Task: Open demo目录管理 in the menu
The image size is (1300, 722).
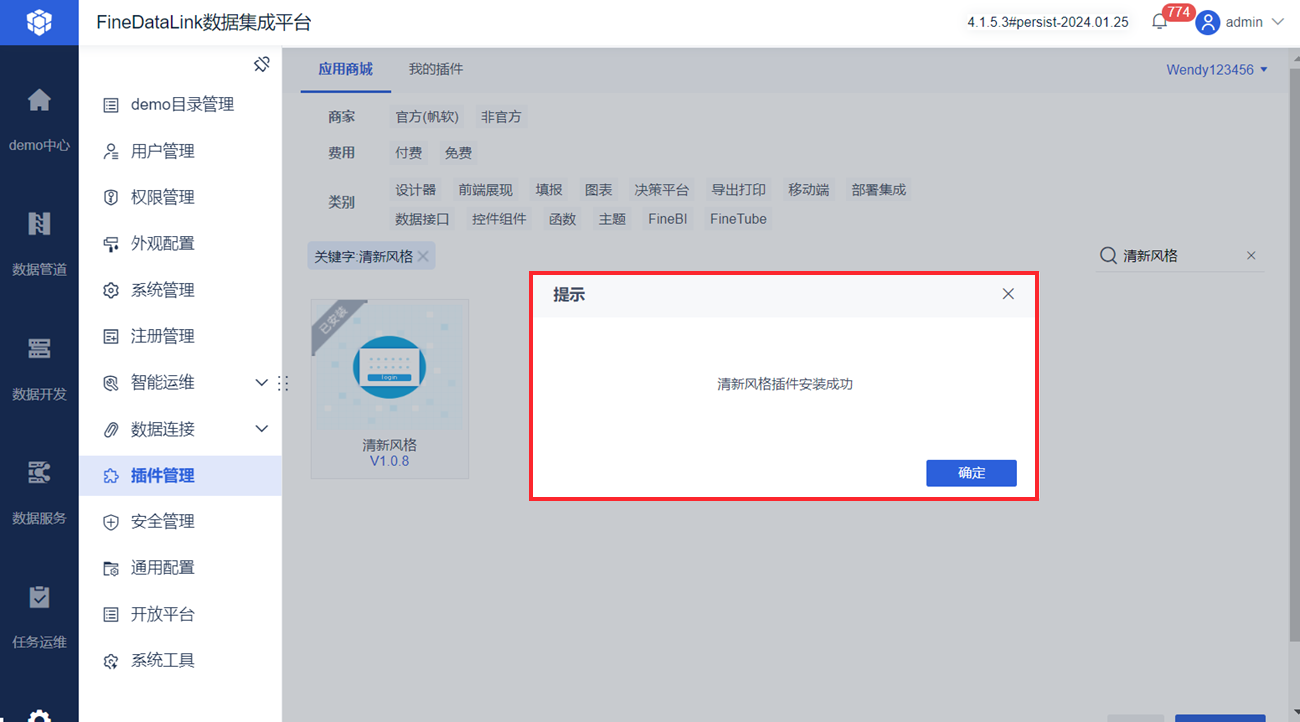Action: pyautogui.click(x=180, y=105)
